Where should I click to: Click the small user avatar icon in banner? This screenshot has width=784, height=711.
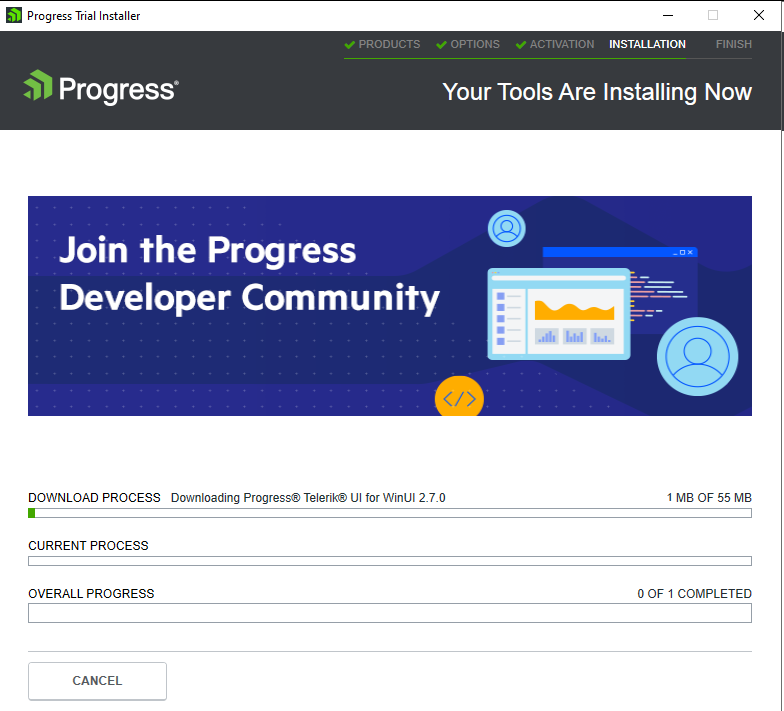506,228
